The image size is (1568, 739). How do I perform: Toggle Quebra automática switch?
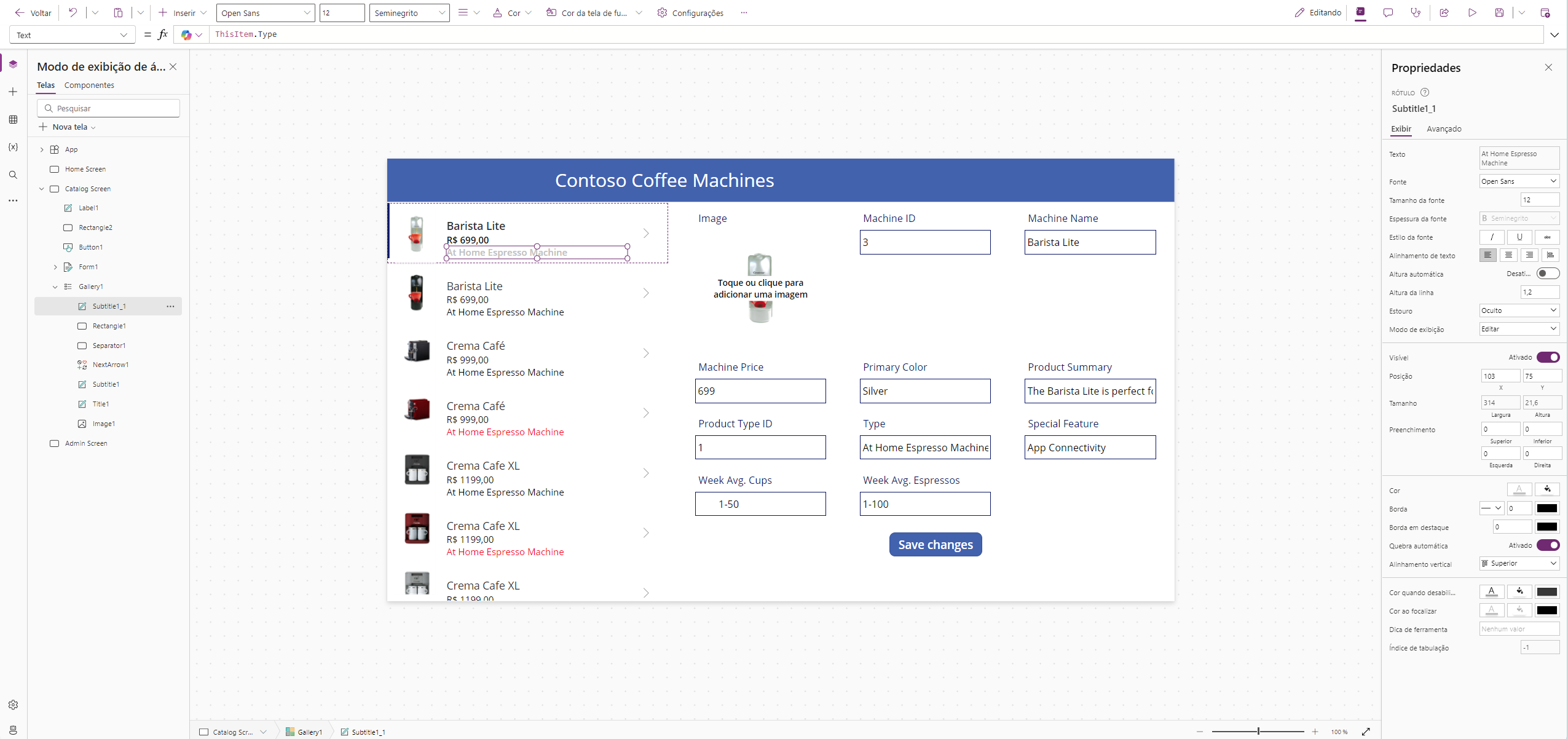(x=1548, y=545)
